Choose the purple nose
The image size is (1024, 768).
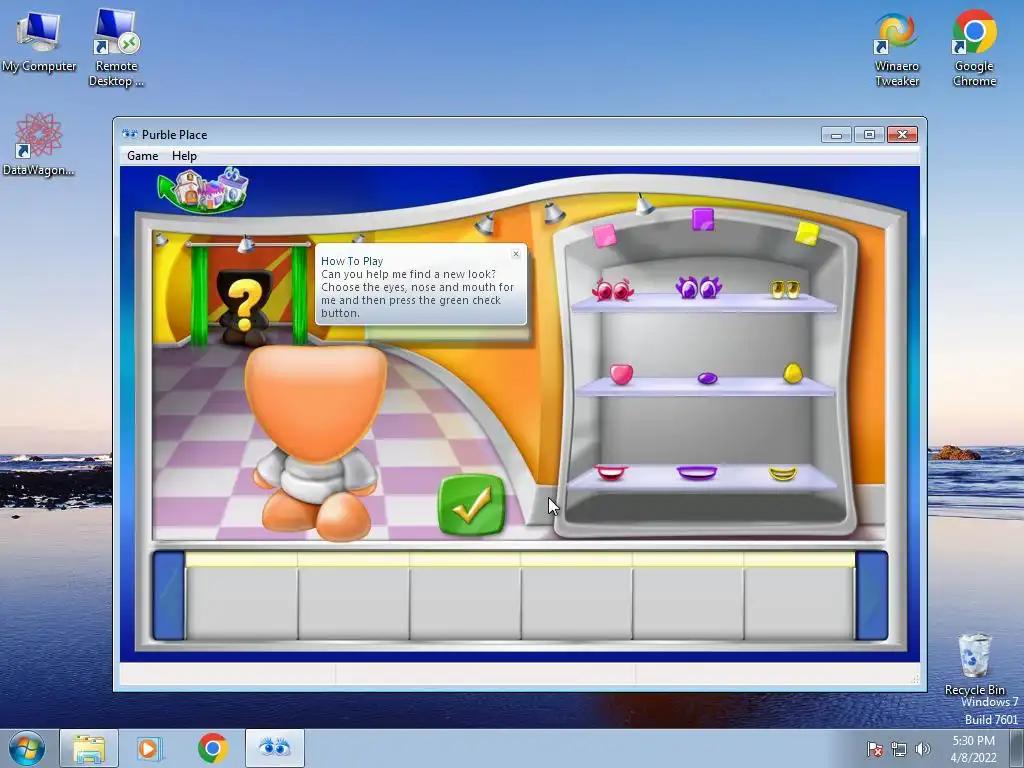pos(707,378)
